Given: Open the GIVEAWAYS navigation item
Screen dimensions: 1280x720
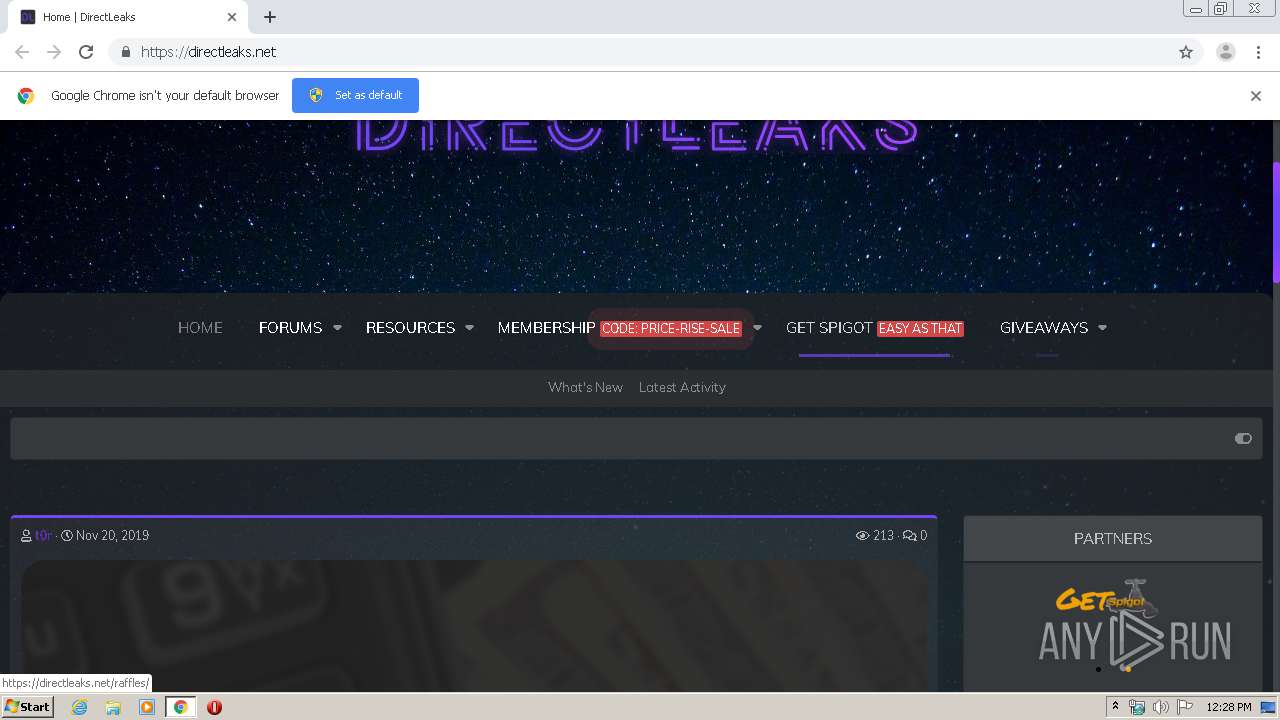Looking at the screenshot, I should point(1044,328).
